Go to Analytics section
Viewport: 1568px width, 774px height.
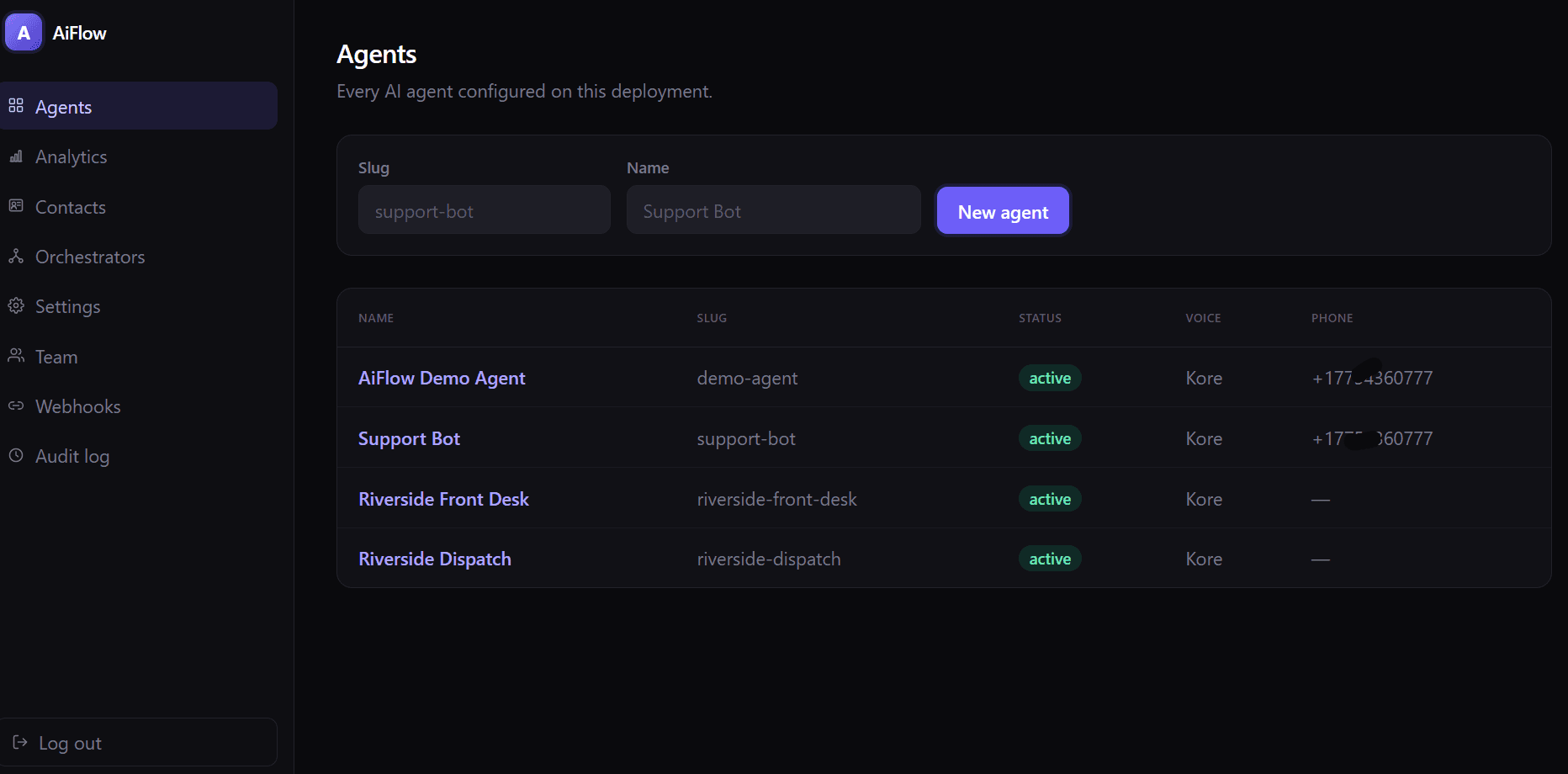[139, 156]
